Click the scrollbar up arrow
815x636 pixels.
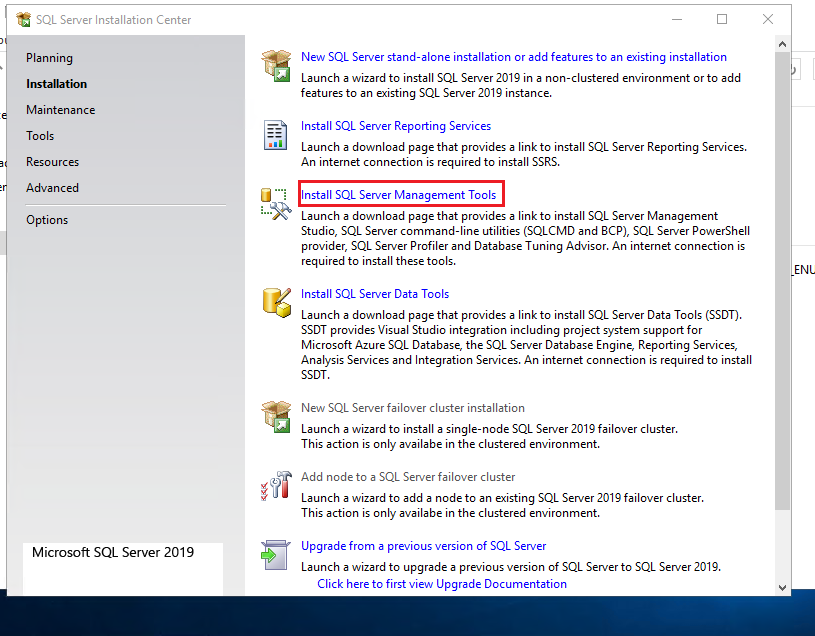point(782,45)
